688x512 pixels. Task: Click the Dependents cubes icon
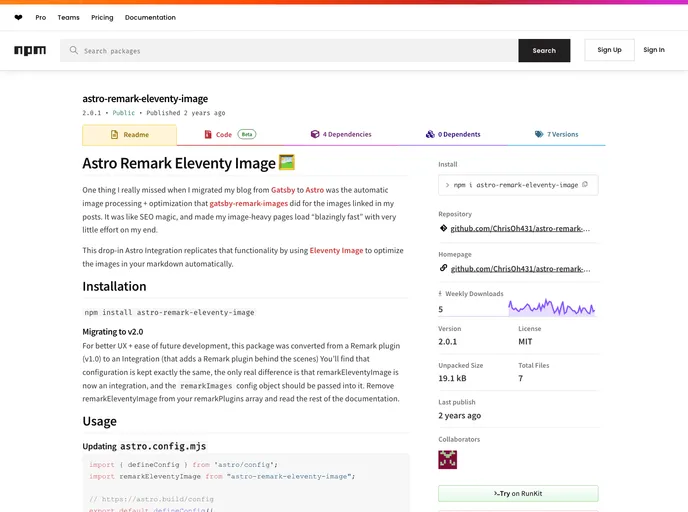point(430,134)
